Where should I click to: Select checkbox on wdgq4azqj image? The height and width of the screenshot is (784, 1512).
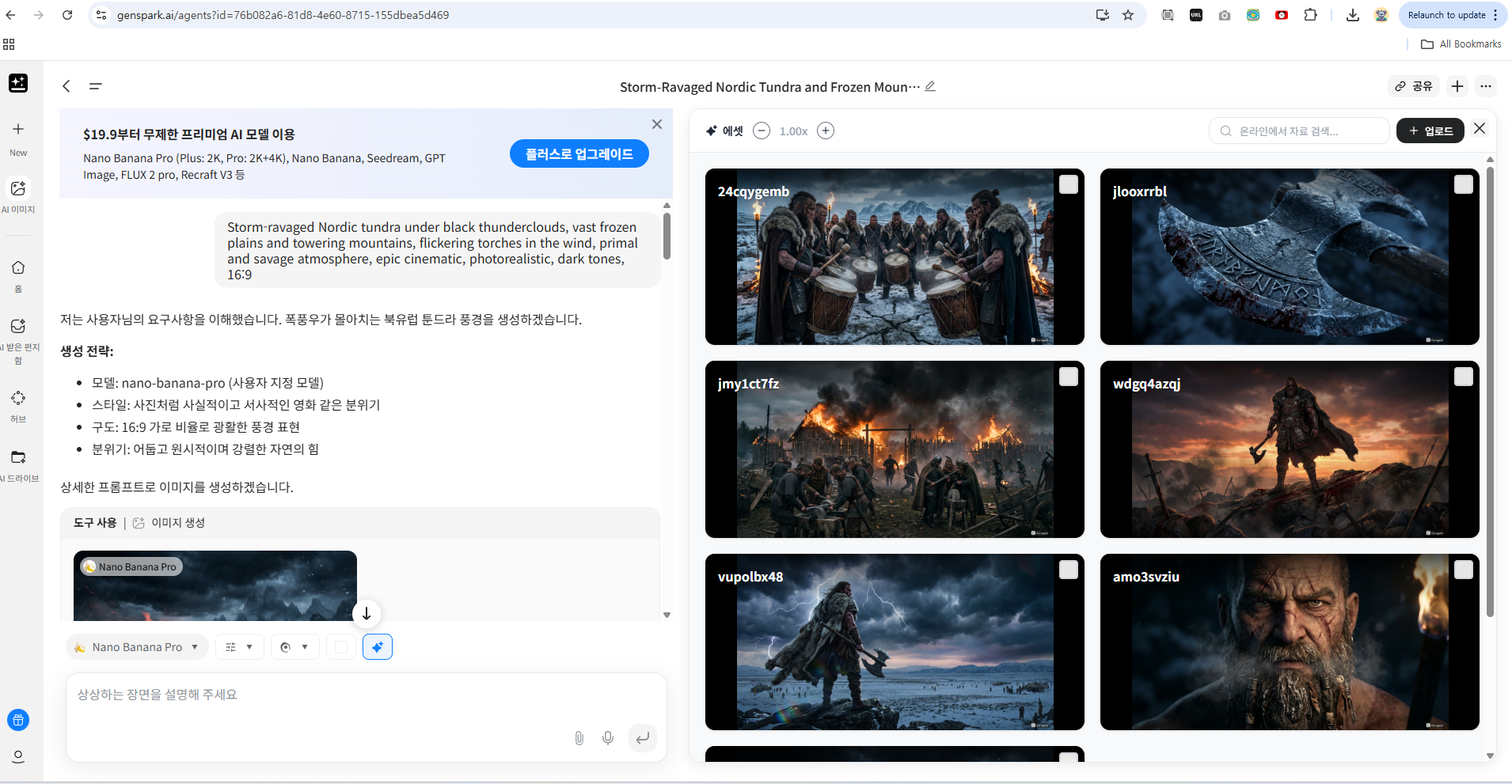[1464, 377]
